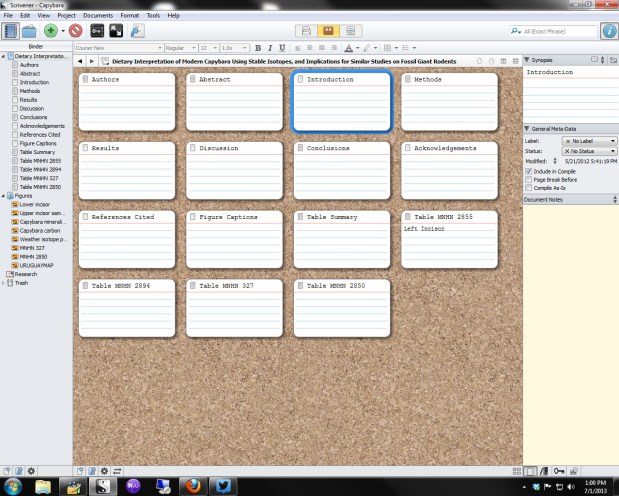Toggle Underline formatting
The width and height of the screenshot is (619, 496).
pyautogui.click(x=282, y=48)
